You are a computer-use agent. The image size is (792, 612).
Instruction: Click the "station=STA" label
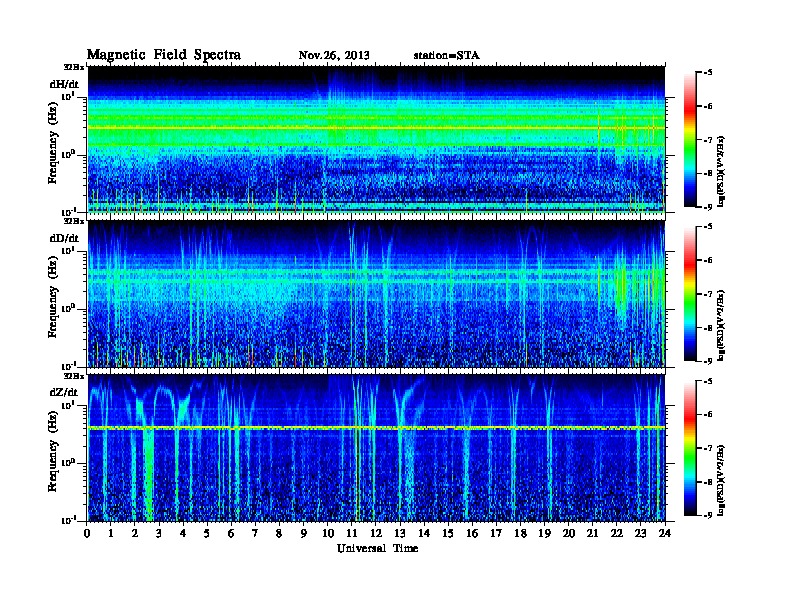(x=447, y=55)
